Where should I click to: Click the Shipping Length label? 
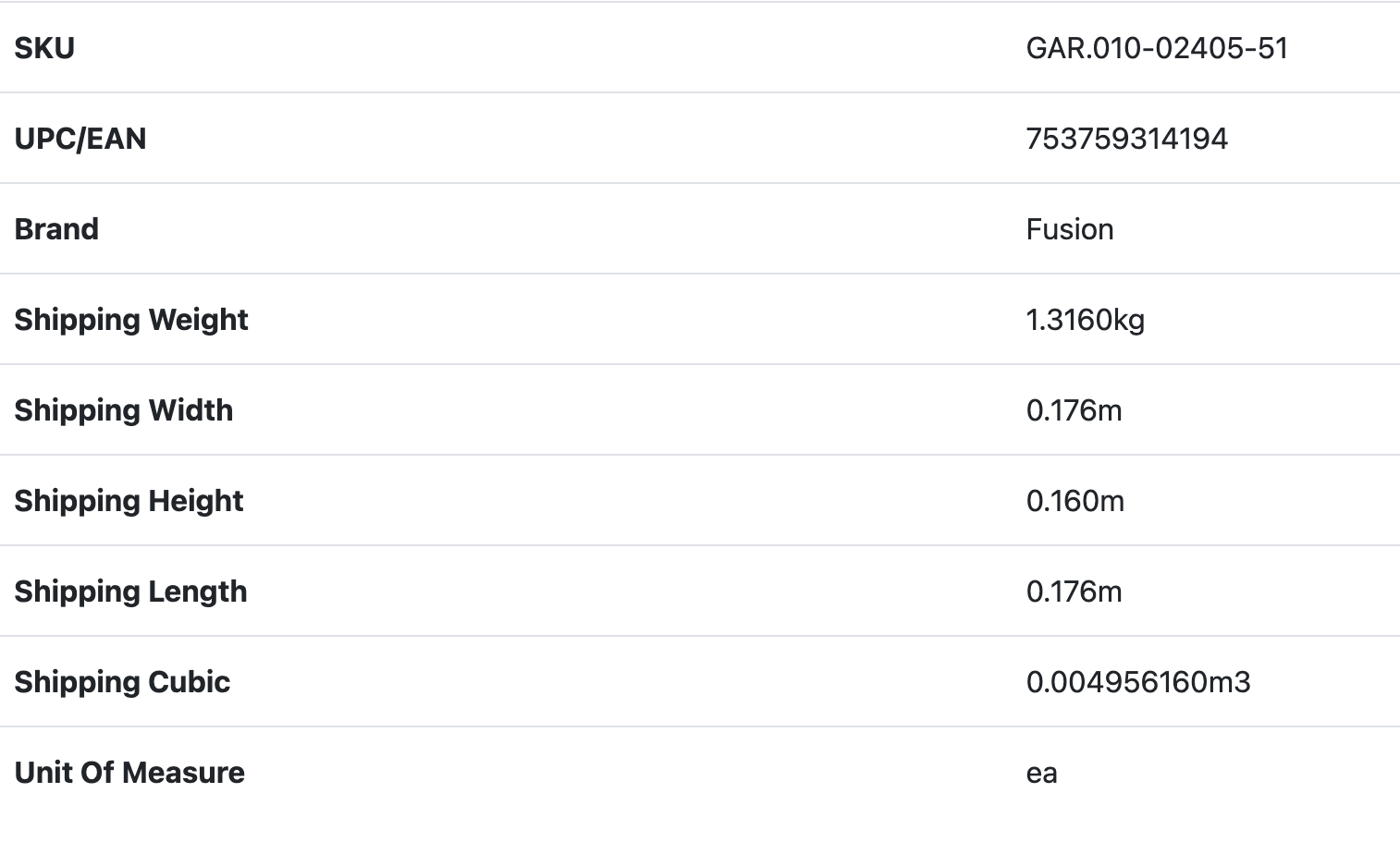(130, 592)
